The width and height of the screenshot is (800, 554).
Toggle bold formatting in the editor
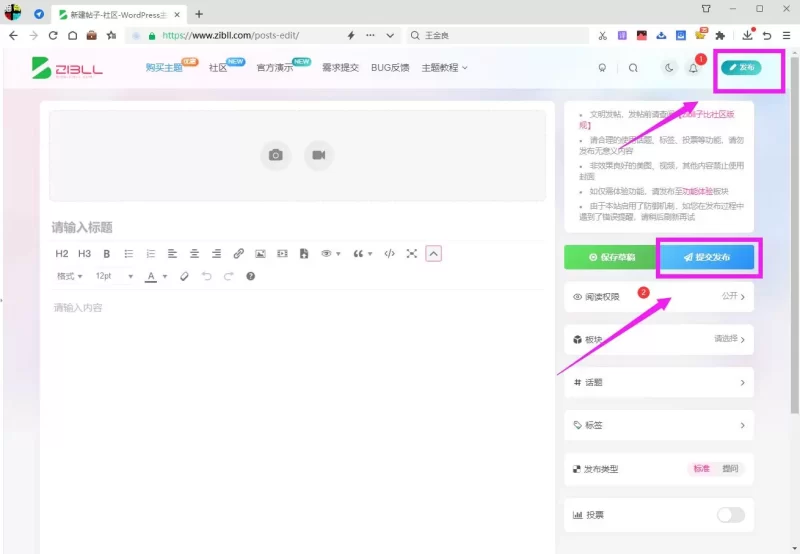pos(107,254)
